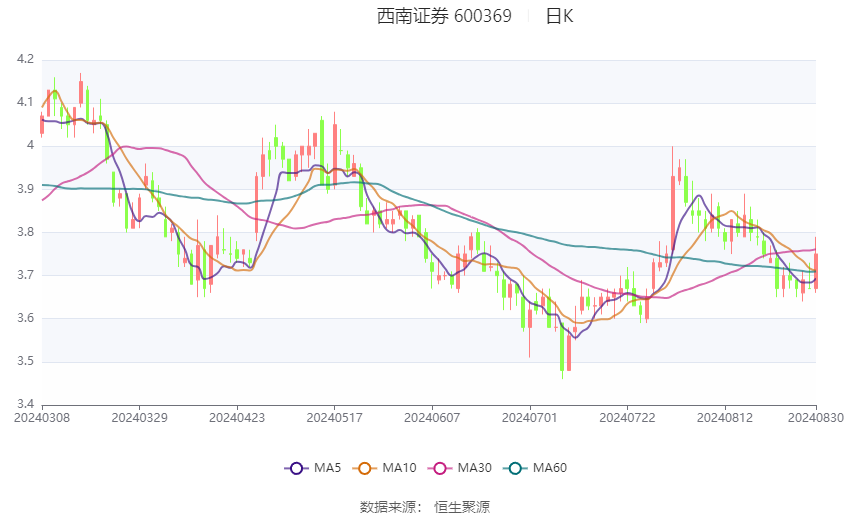Viewport: 850px width, 517px height.
Task: Hide the MA10 line via its label
Action: (400, 468)
